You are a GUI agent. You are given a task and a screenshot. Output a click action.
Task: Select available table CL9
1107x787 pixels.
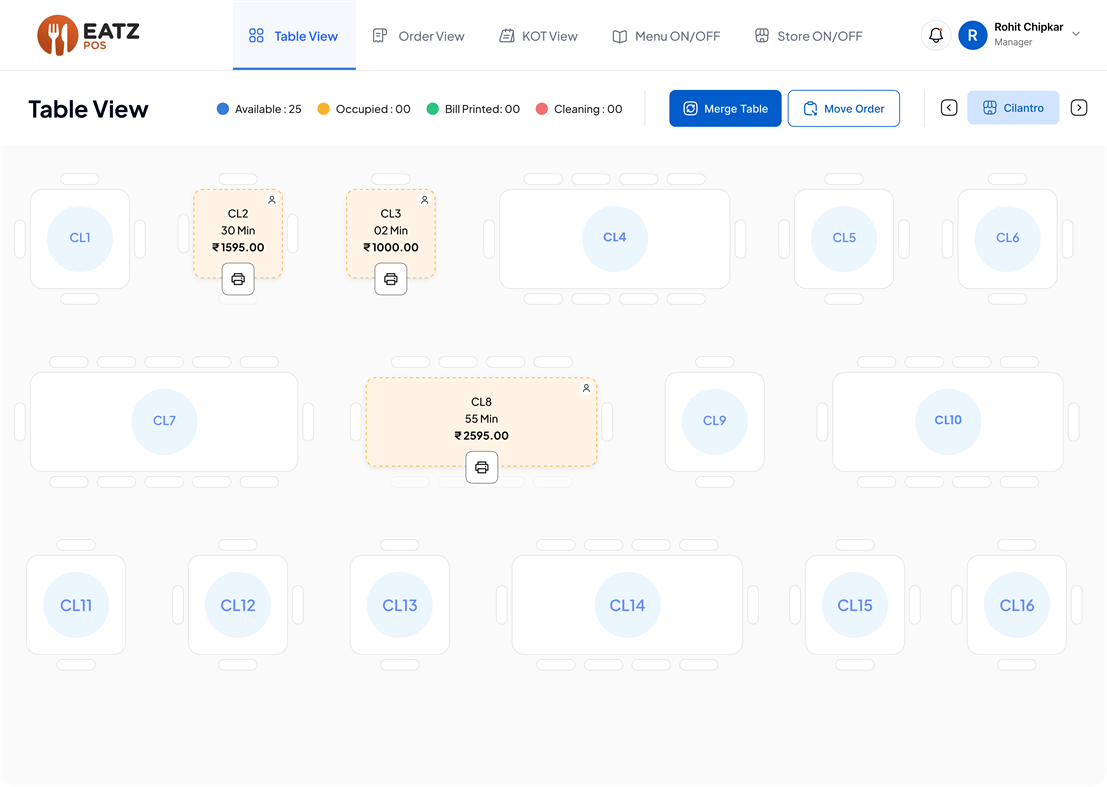714,421
